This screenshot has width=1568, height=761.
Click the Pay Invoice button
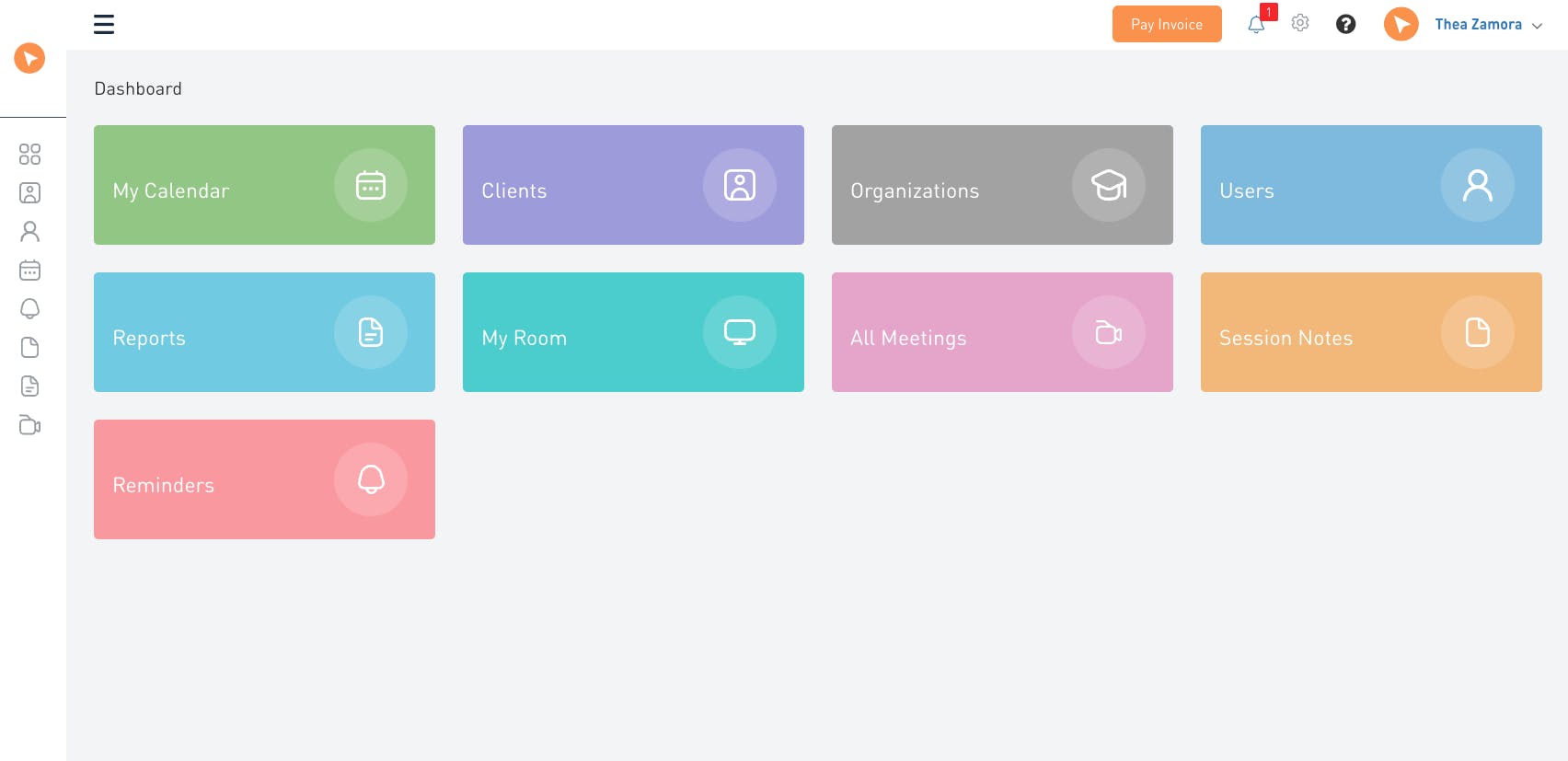coord(1167,24)
